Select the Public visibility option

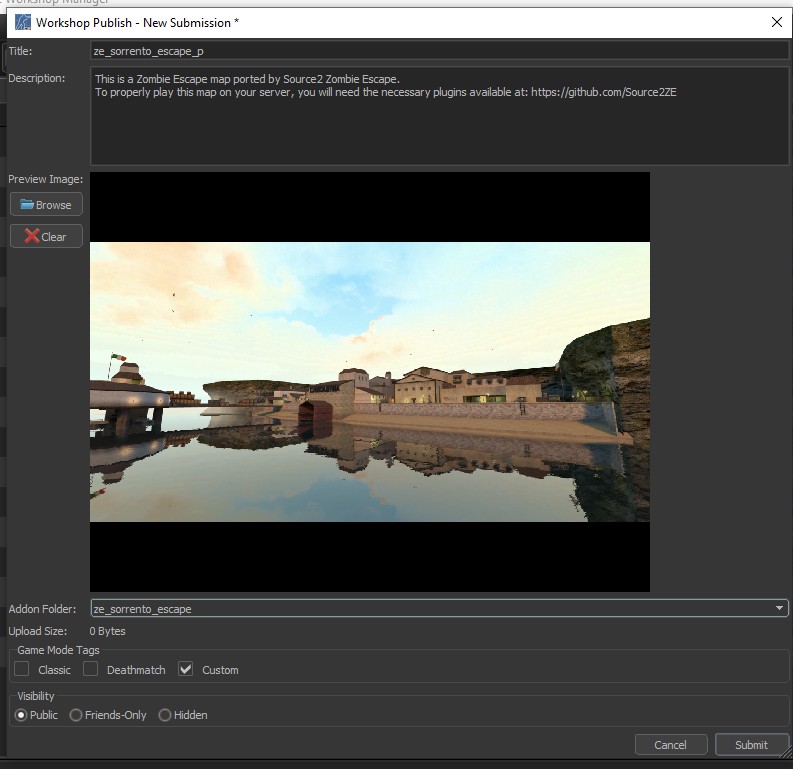[x=21, y=715]
